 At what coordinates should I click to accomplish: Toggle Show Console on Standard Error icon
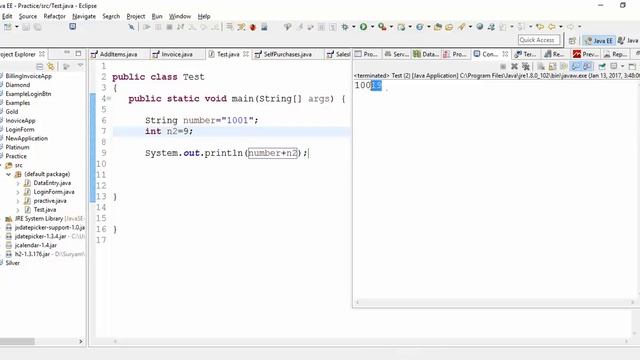coord(587,66)
